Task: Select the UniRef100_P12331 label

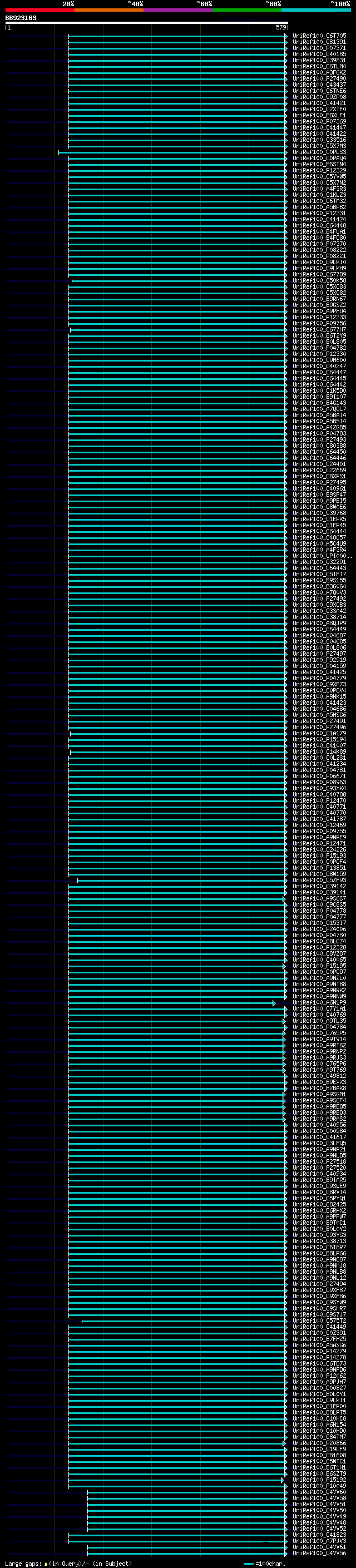Action: pos(319,213)
